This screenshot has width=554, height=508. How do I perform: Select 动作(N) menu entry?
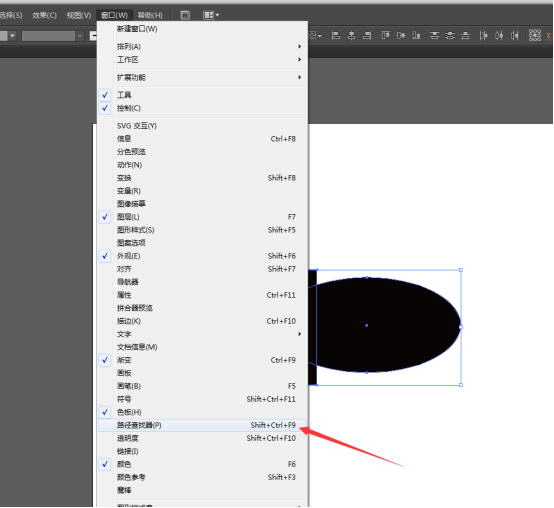203,165
